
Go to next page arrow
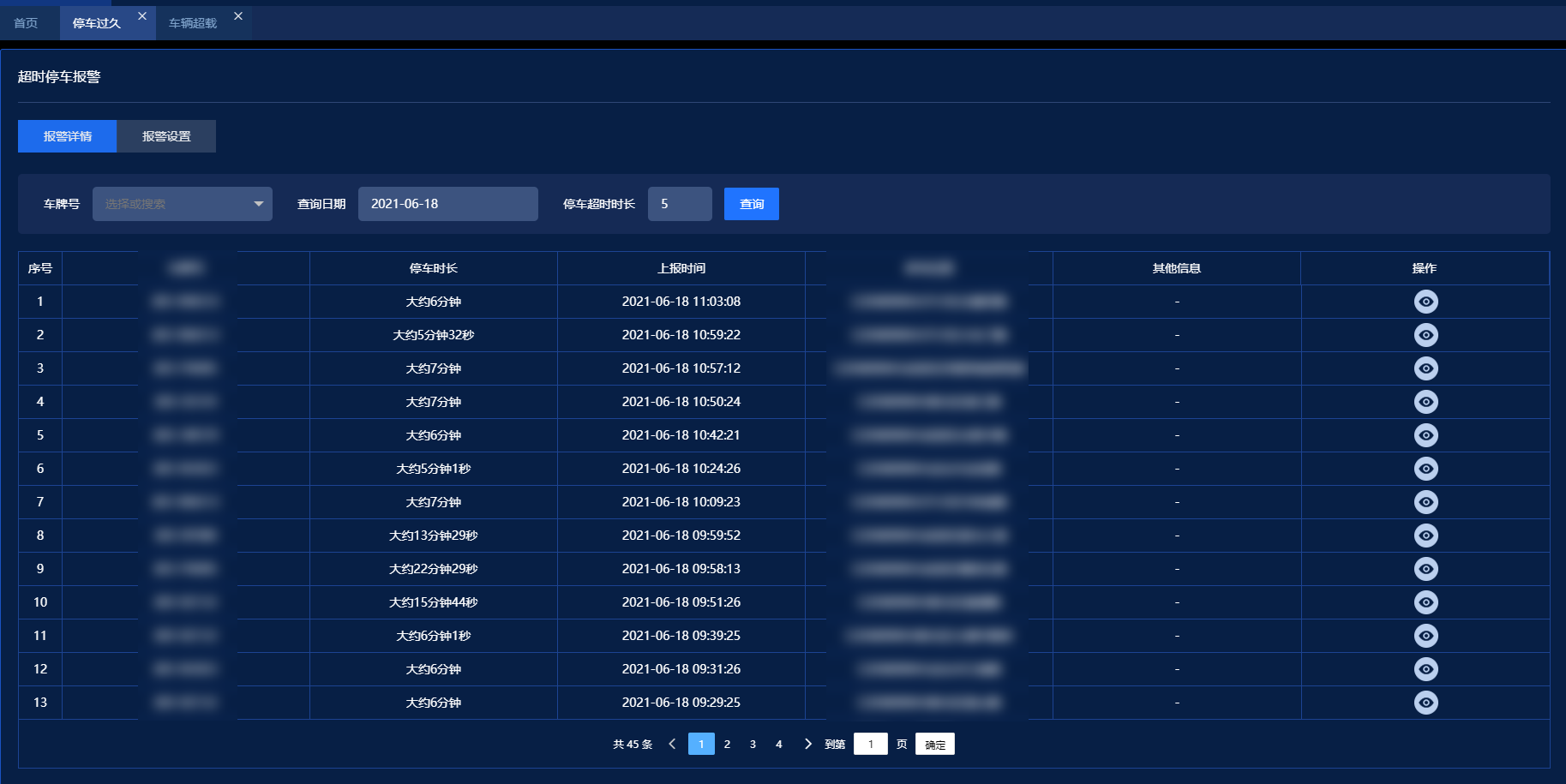(807, 744)
